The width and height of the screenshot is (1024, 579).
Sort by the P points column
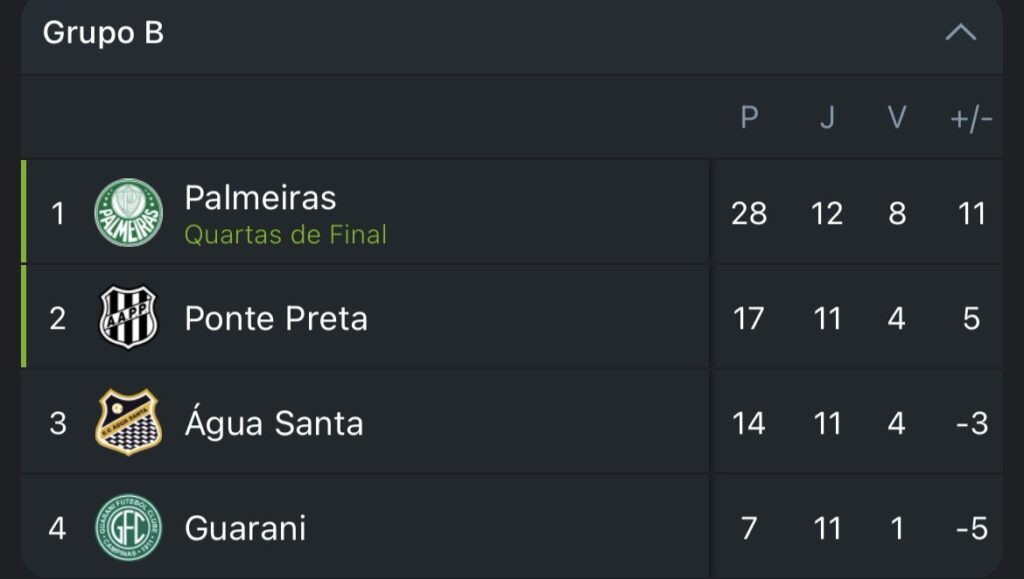click(x=749, y=118)
